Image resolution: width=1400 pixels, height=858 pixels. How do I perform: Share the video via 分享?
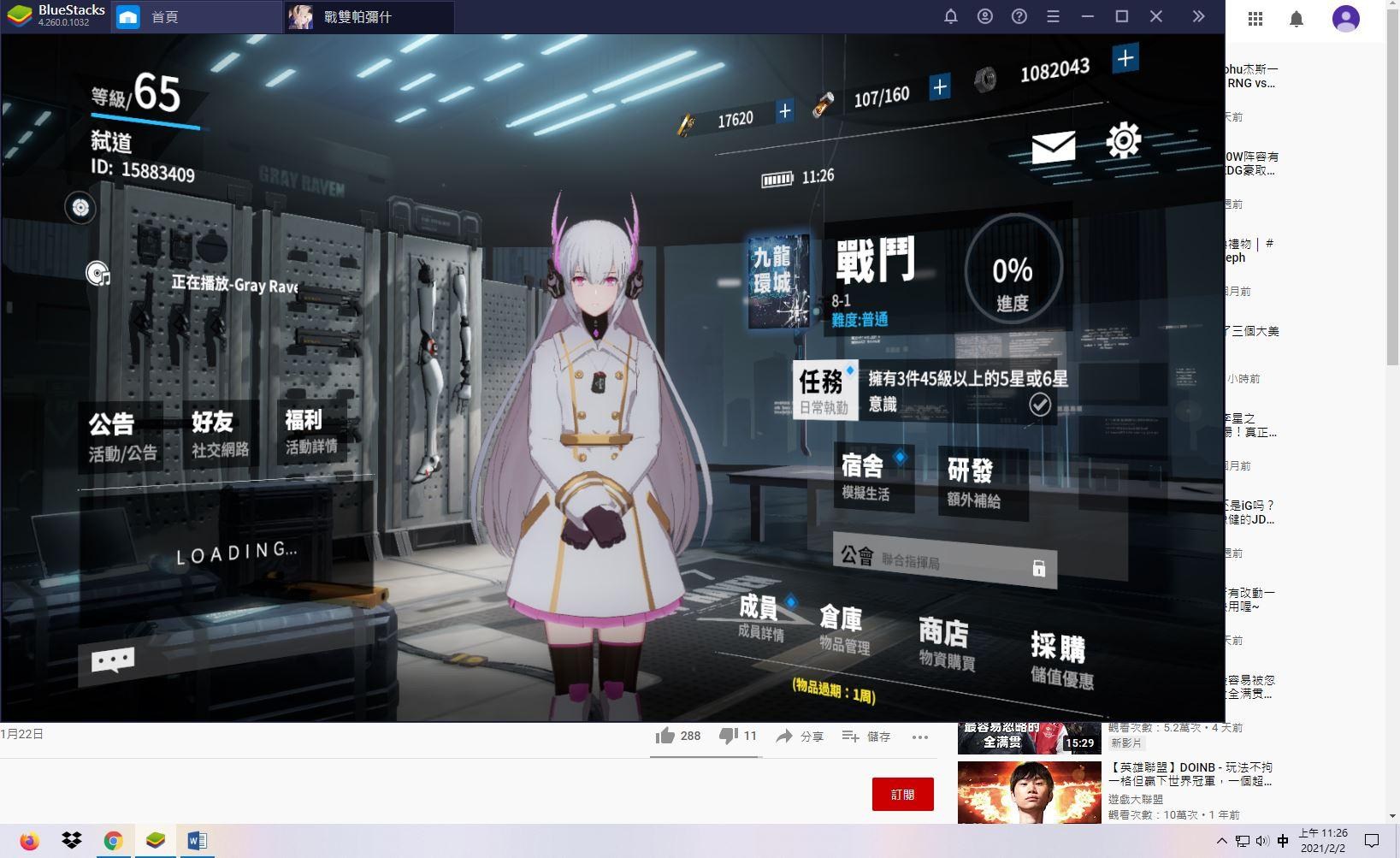pyautogui.click(x=799, y=737)
